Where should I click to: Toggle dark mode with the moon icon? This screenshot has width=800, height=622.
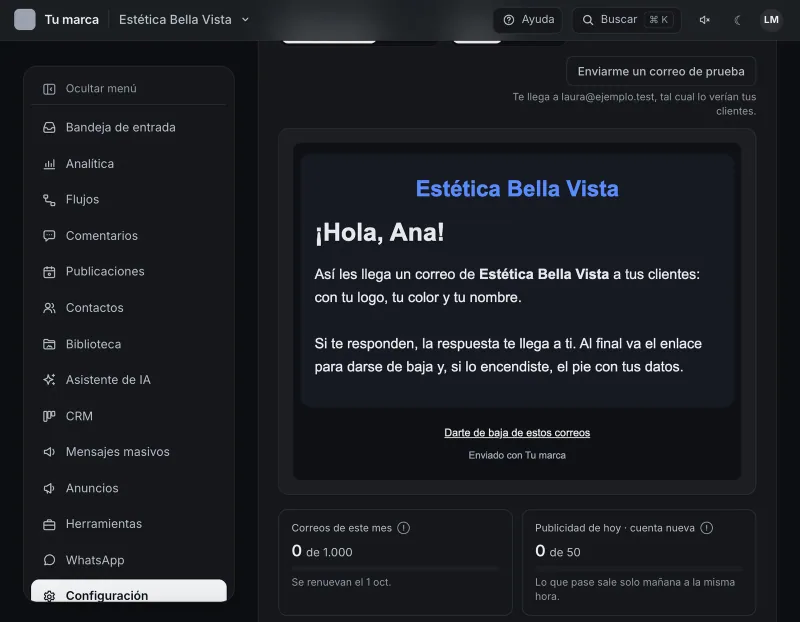(x=737, y=20)
